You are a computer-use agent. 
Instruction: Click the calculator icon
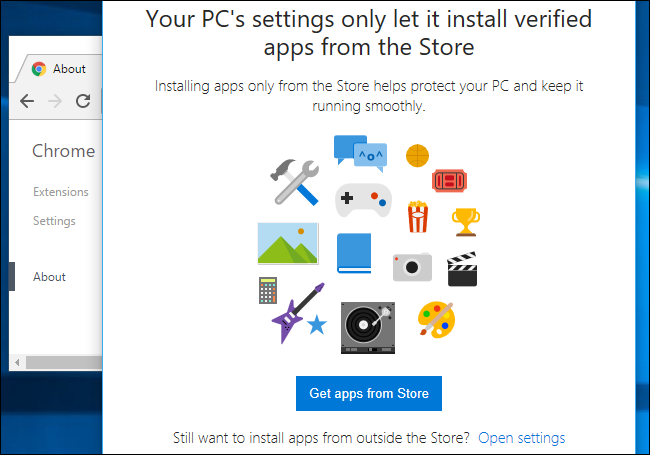tap(267, 291)
